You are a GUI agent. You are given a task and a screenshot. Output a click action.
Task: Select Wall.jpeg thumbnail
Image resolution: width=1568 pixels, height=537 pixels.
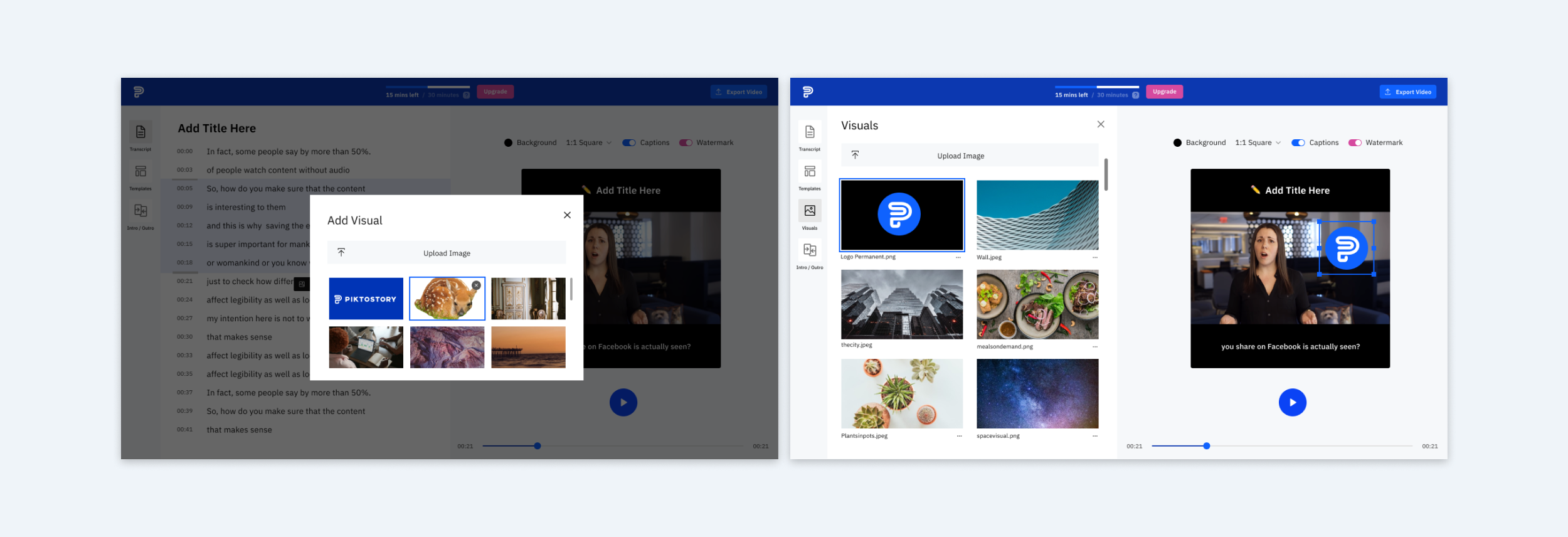(1037, 215)
